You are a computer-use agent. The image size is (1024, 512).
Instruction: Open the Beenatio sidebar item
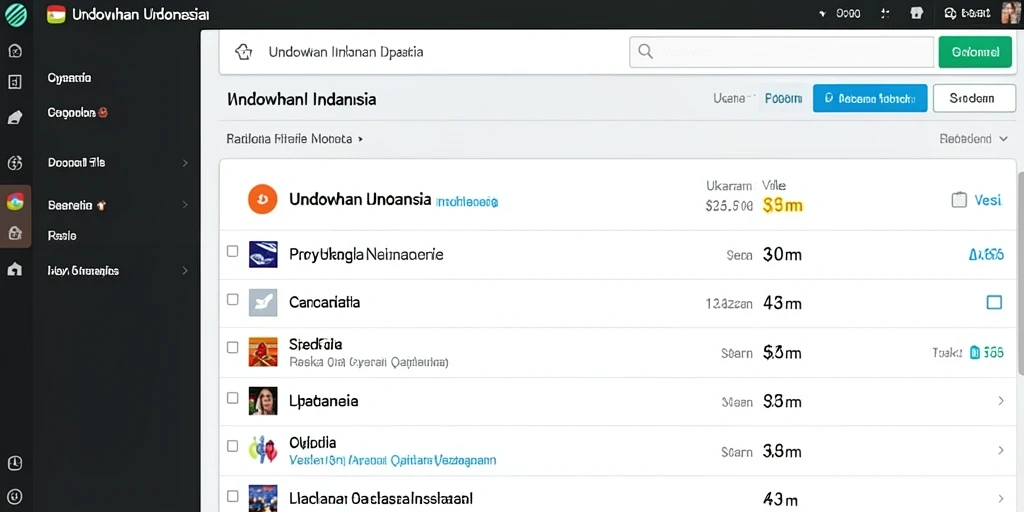point(76,205)
